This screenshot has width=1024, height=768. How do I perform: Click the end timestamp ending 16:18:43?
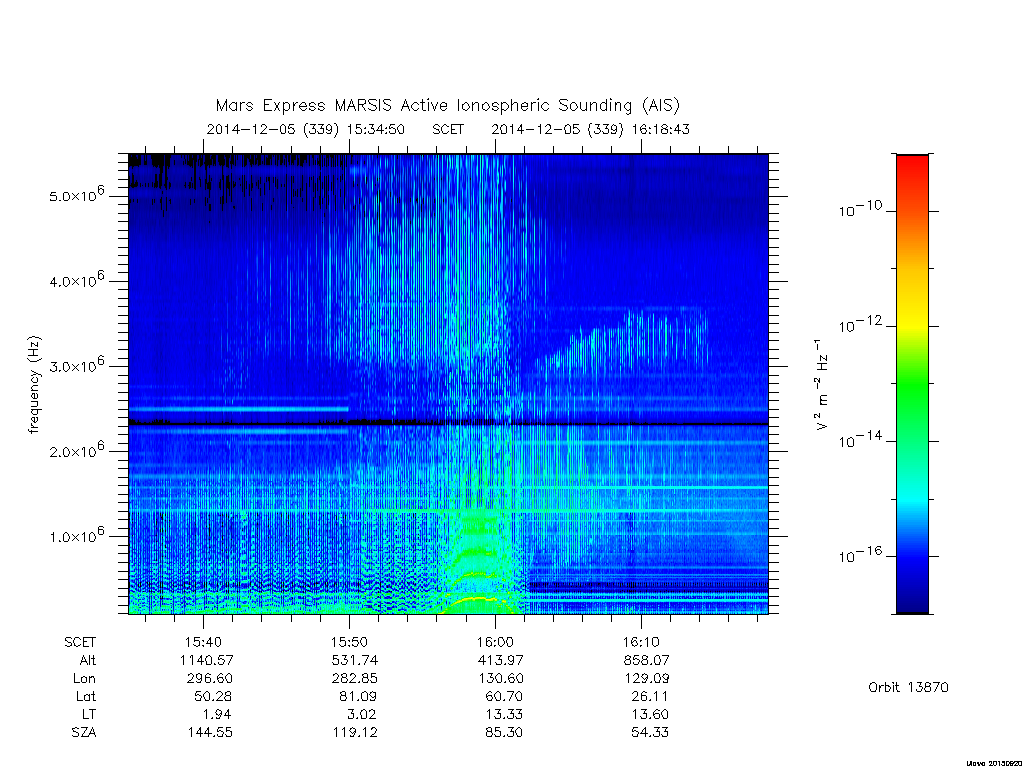click(590, 129)
